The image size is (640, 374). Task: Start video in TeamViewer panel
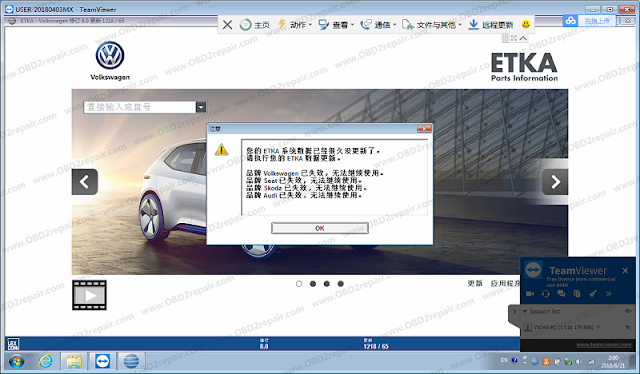[x=530, y=294]
